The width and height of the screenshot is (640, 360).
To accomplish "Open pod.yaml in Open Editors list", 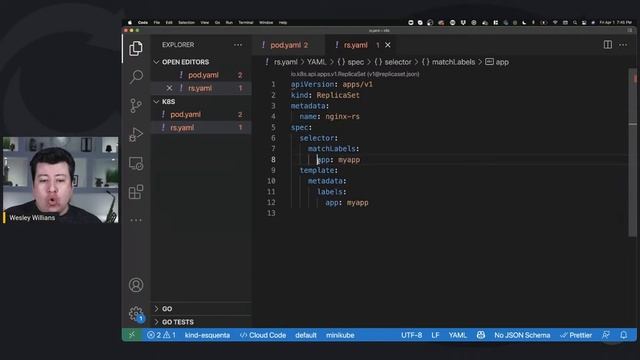I will (202, 75).
